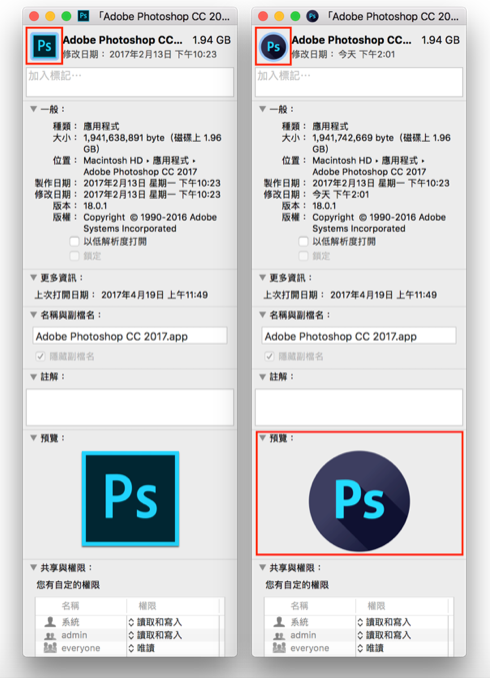Collapse 預覽 section in right window
Image resolution: width=490 pixels, height=678 pixels.
(262, 438)
